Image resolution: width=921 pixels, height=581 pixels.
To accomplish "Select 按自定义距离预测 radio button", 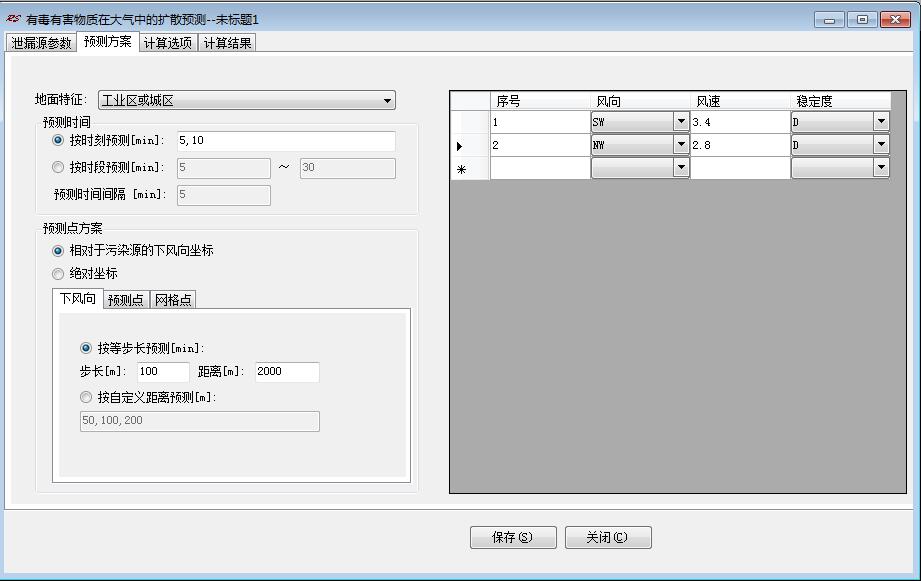I will [86, 398].
